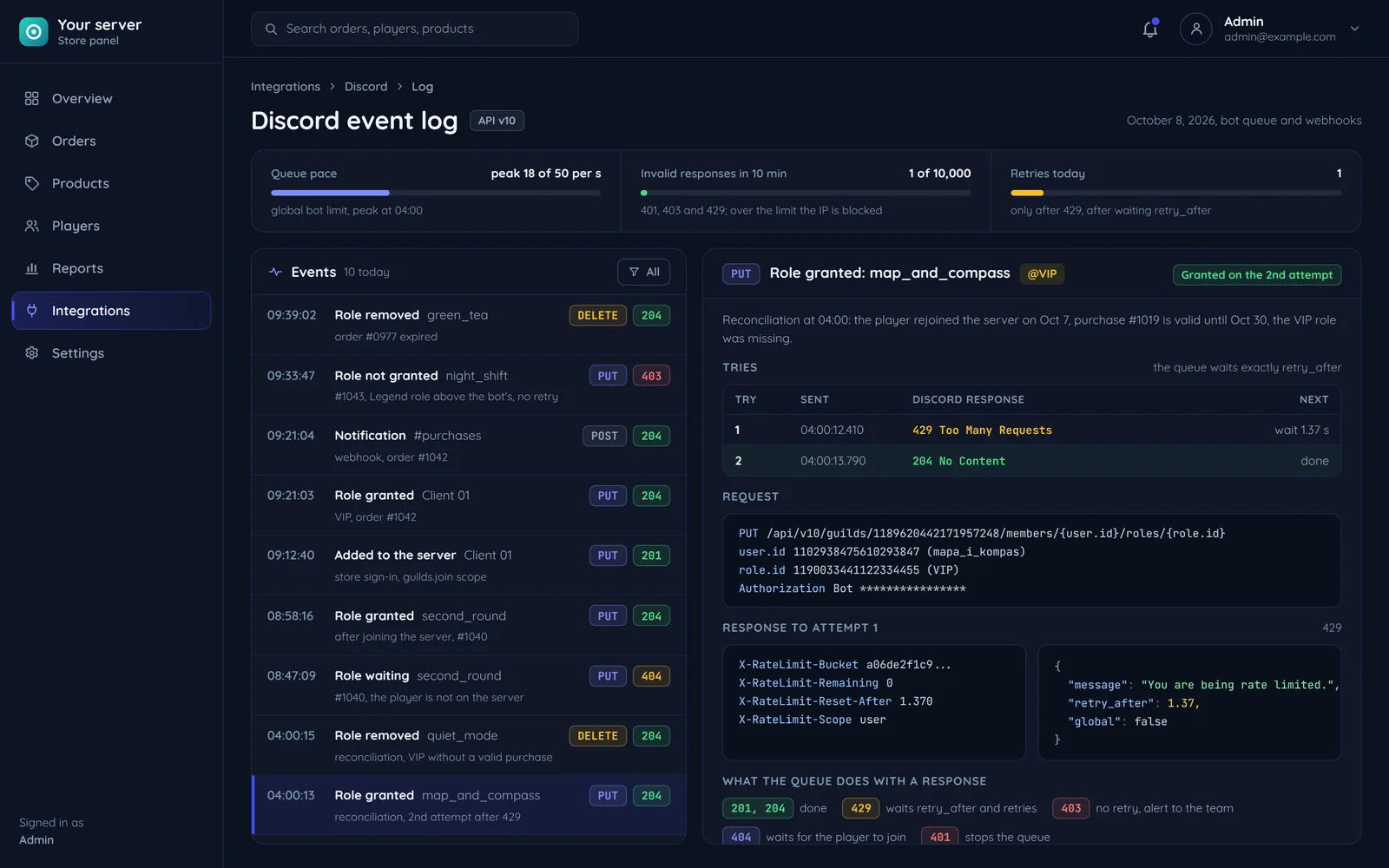Select the 09:21:03 Role granted Client 01 event
The width and height of the screenshot is (1389, 868).
(x=469, y=505)
